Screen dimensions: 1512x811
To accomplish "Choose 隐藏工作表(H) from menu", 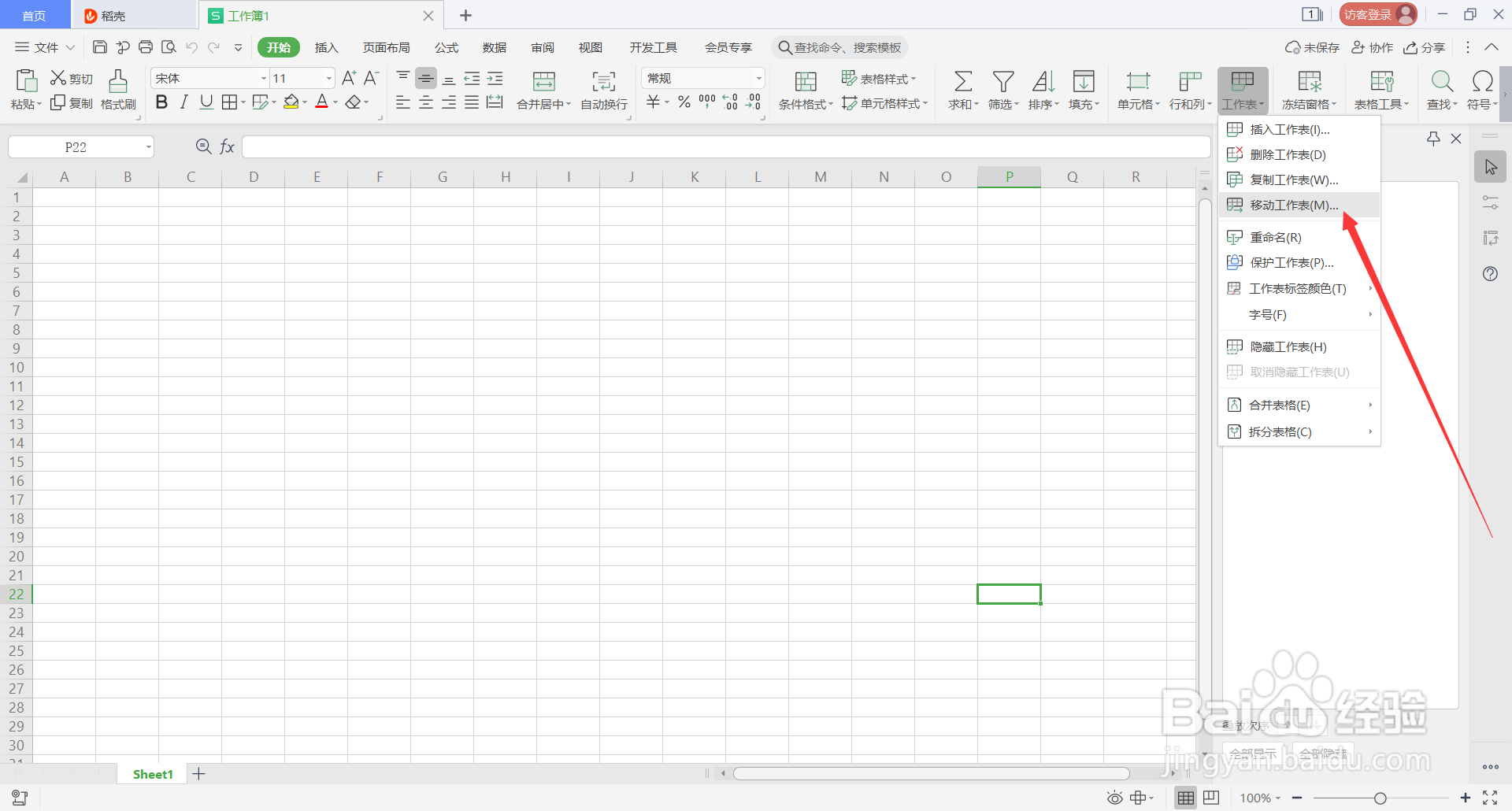I will 1299,346.
